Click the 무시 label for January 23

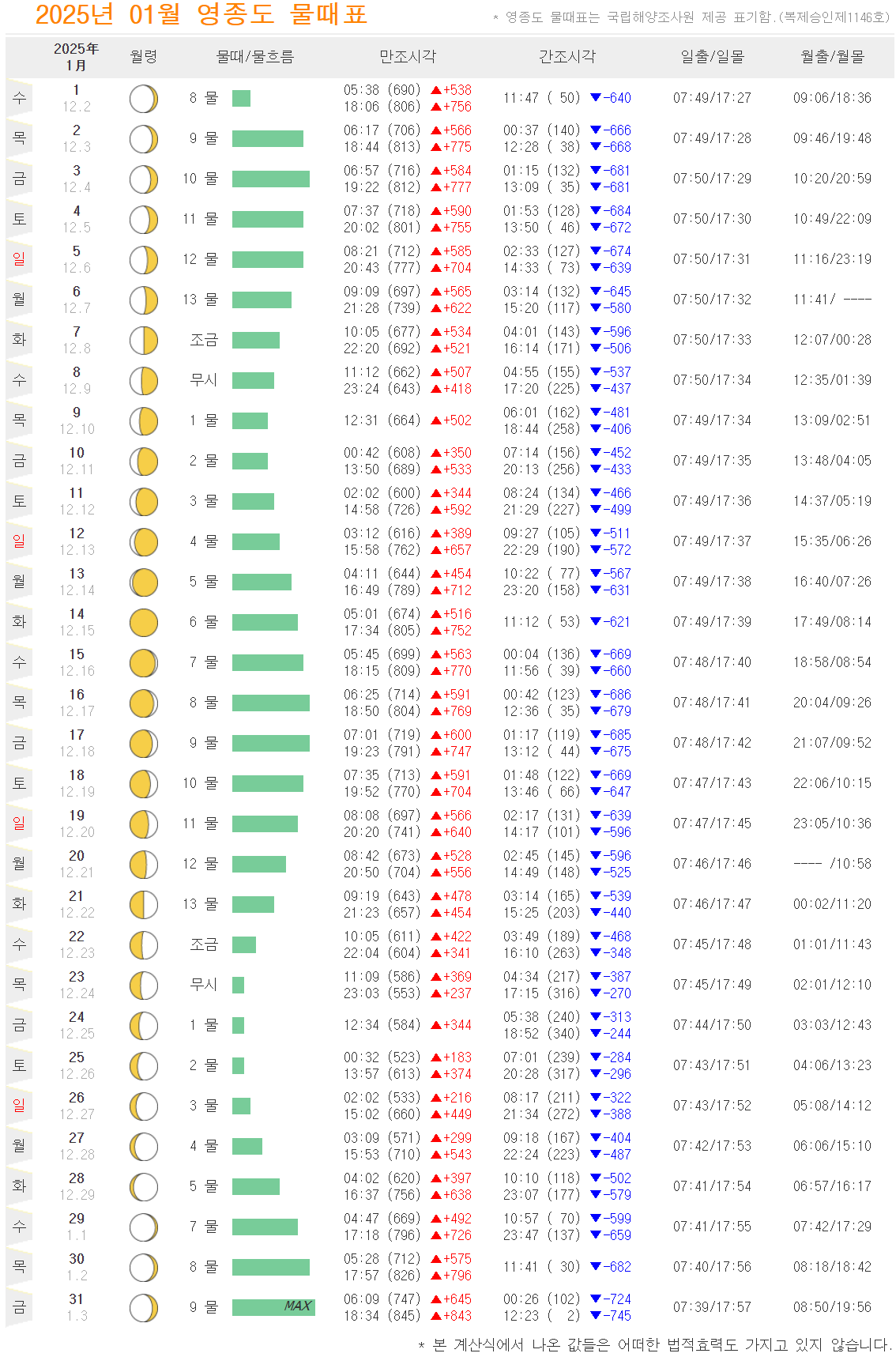[x=204, y=985]
